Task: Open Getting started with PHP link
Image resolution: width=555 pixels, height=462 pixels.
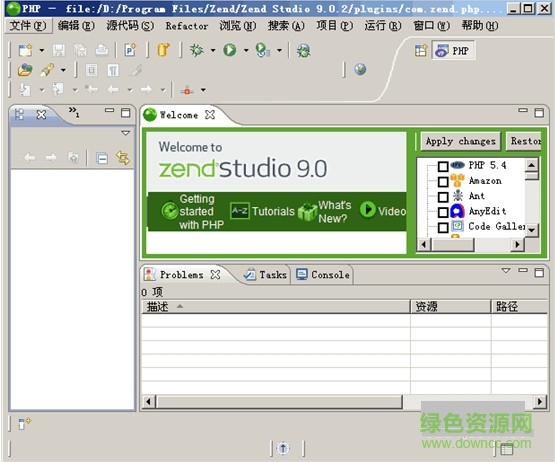Action: click(201, 212)
